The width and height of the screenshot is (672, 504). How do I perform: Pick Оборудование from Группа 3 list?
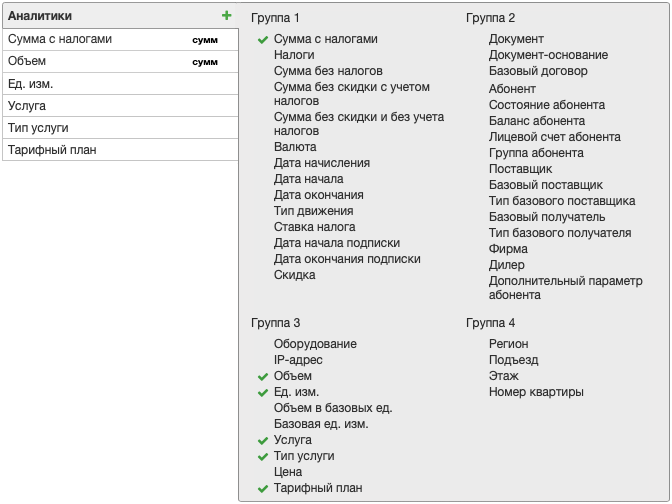click(315, 344)
